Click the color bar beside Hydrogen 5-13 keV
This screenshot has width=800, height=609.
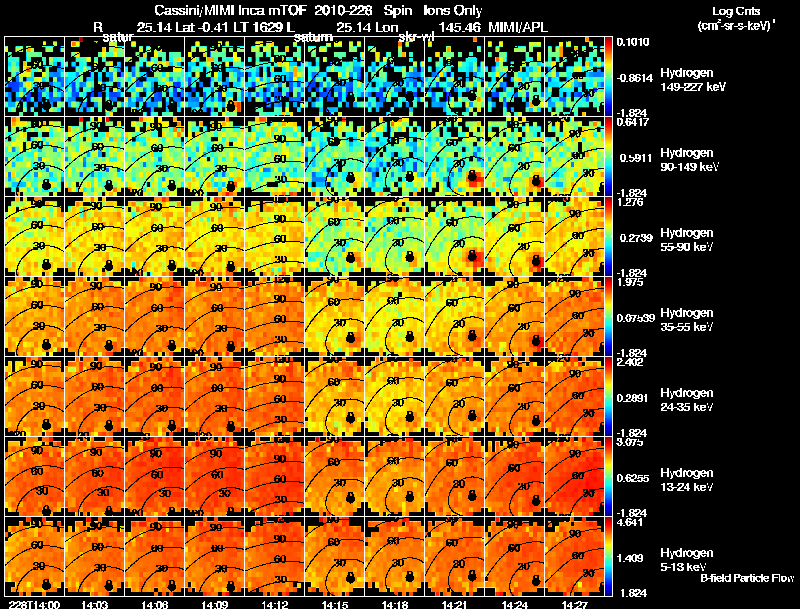point(609,557)
